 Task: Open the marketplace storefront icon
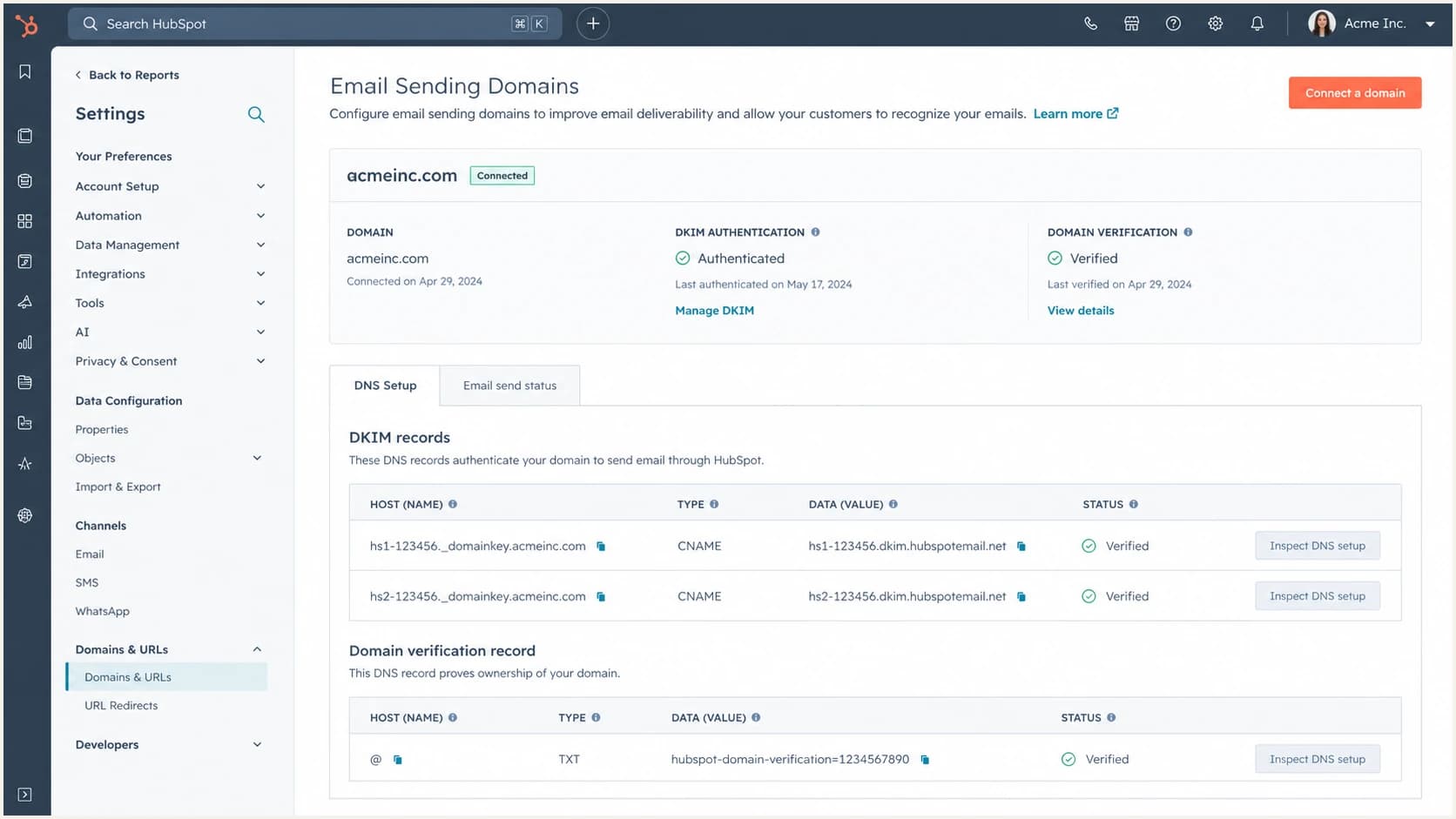(x=1131, y=23)
